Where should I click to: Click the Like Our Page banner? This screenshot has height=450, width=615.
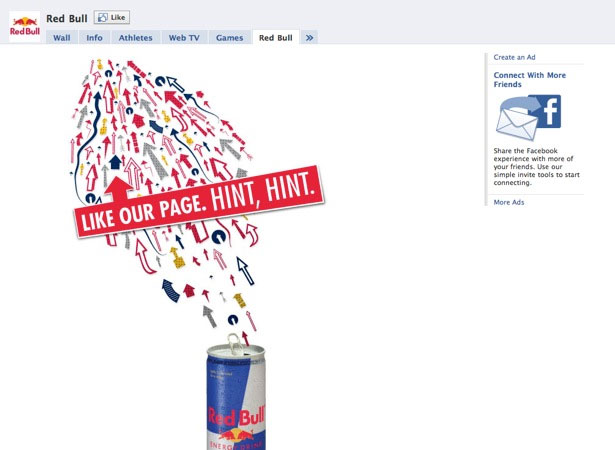[x=199, y=202]
